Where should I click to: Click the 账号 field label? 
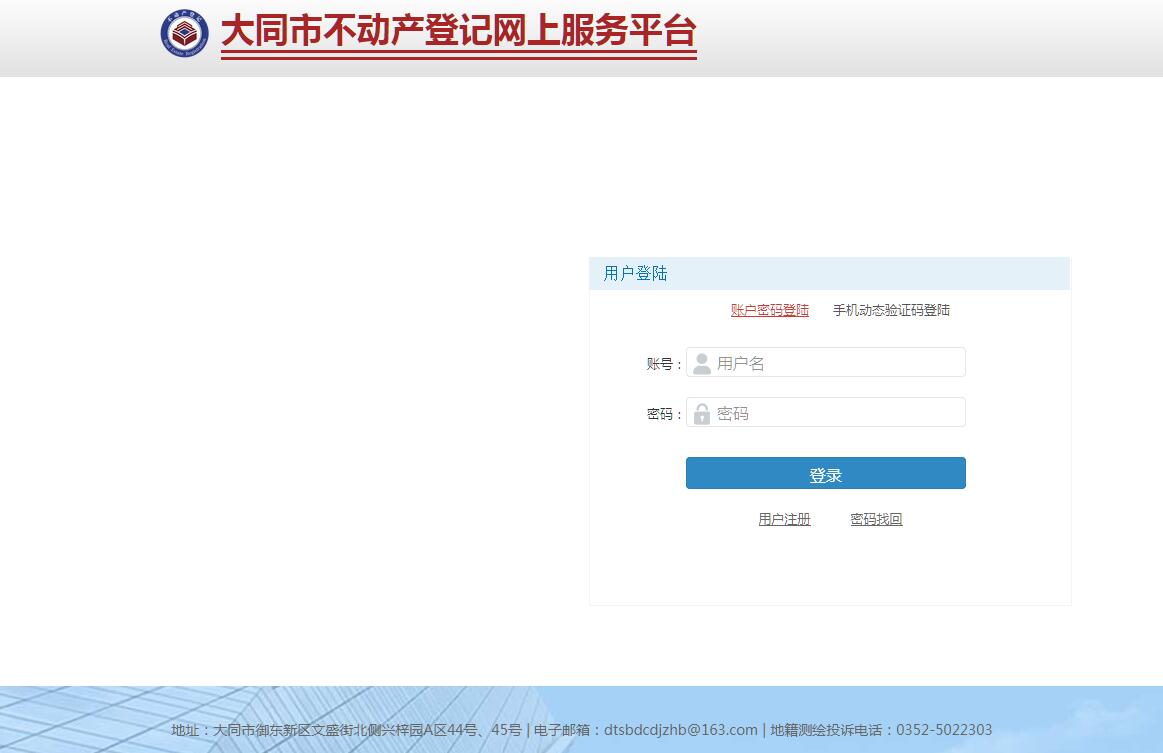tap(660, 364)
